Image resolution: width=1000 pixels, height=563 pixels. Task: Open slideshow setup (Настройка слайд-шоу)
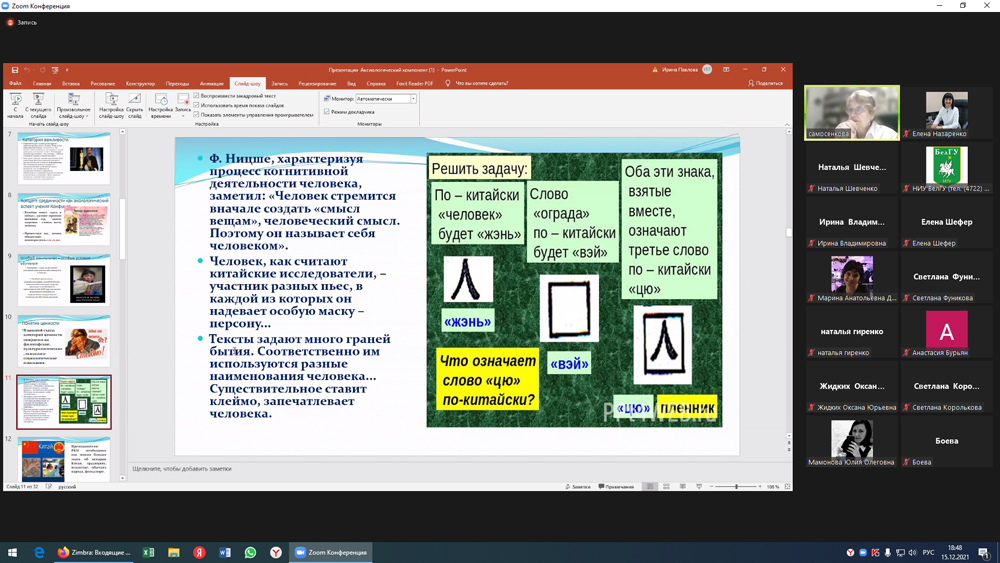point(111,102)
